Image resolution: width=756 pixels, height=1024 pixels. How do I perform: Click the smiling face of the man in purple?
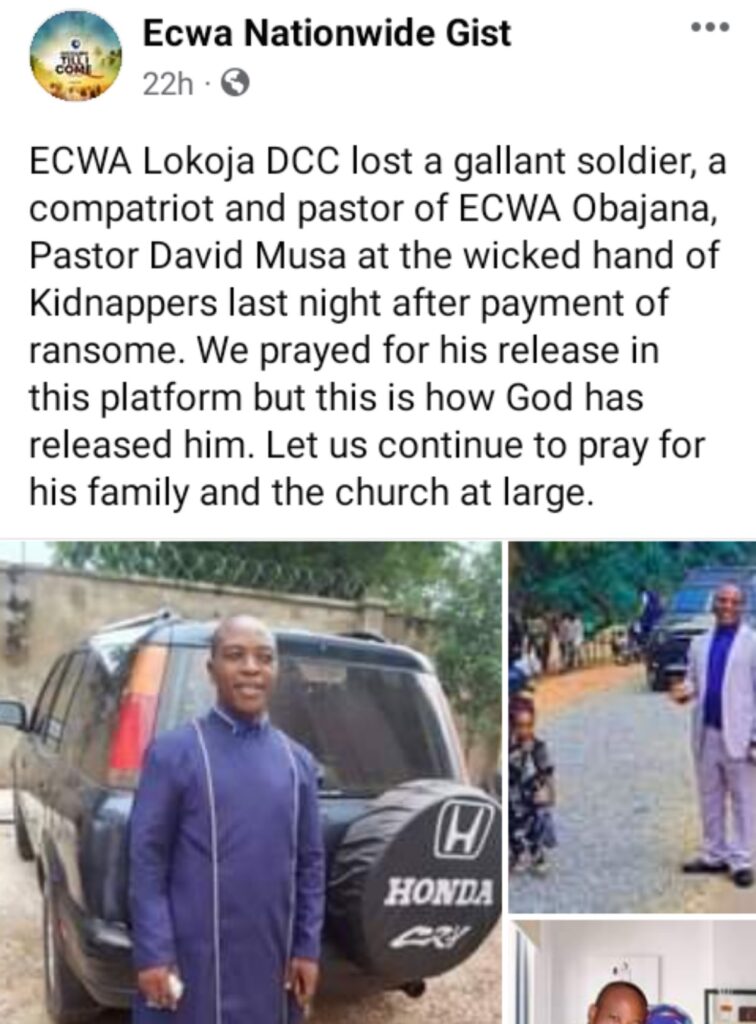[244, 669]
